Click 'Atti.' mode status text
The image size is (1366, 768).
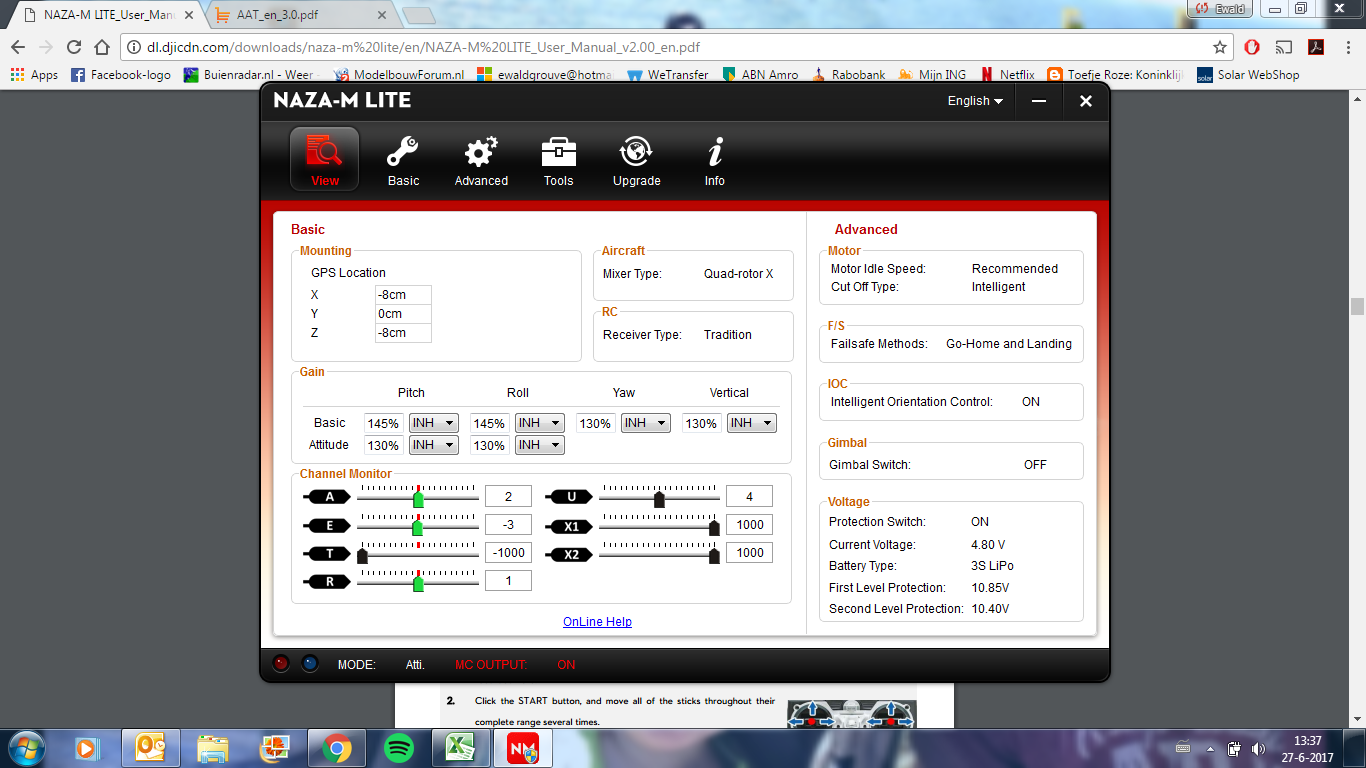[415, 665]
